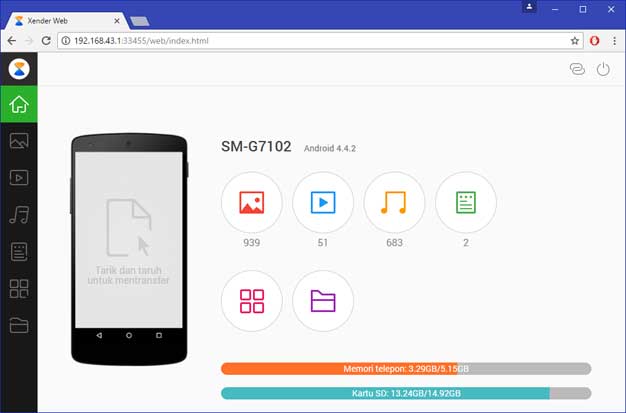Open a new browser tab

click(x=140, y=21)
